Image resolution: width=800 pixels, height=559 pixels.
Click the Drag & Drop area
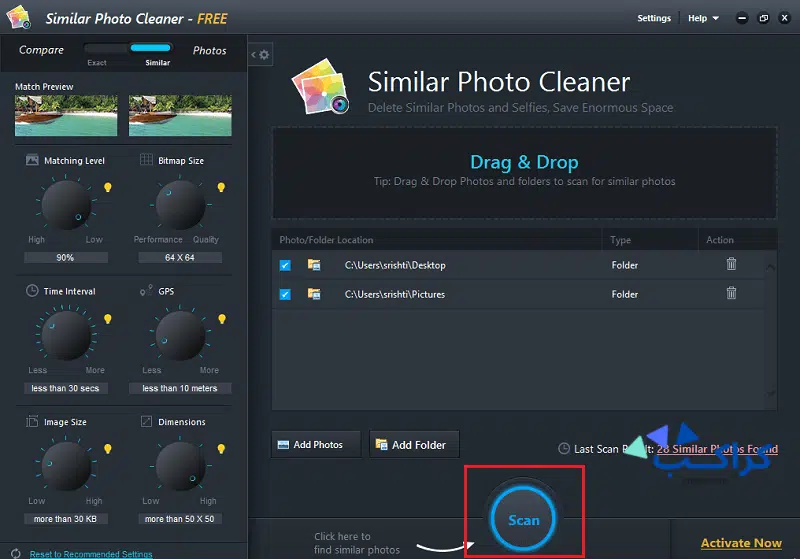click(x=524, y=173)
